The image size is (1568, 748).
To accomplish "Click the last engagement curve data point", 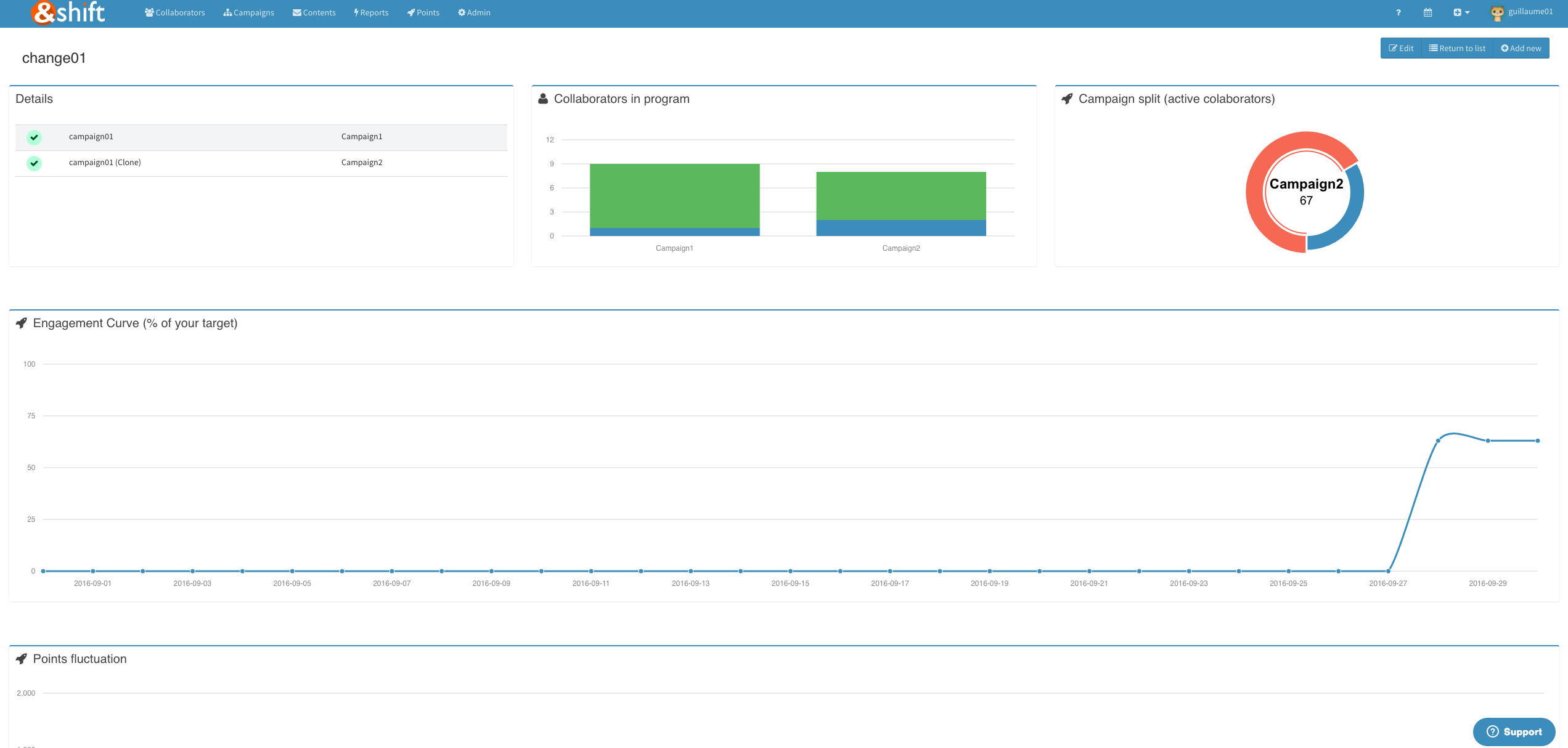I will pyautogui.click(x=1538, y=441).
